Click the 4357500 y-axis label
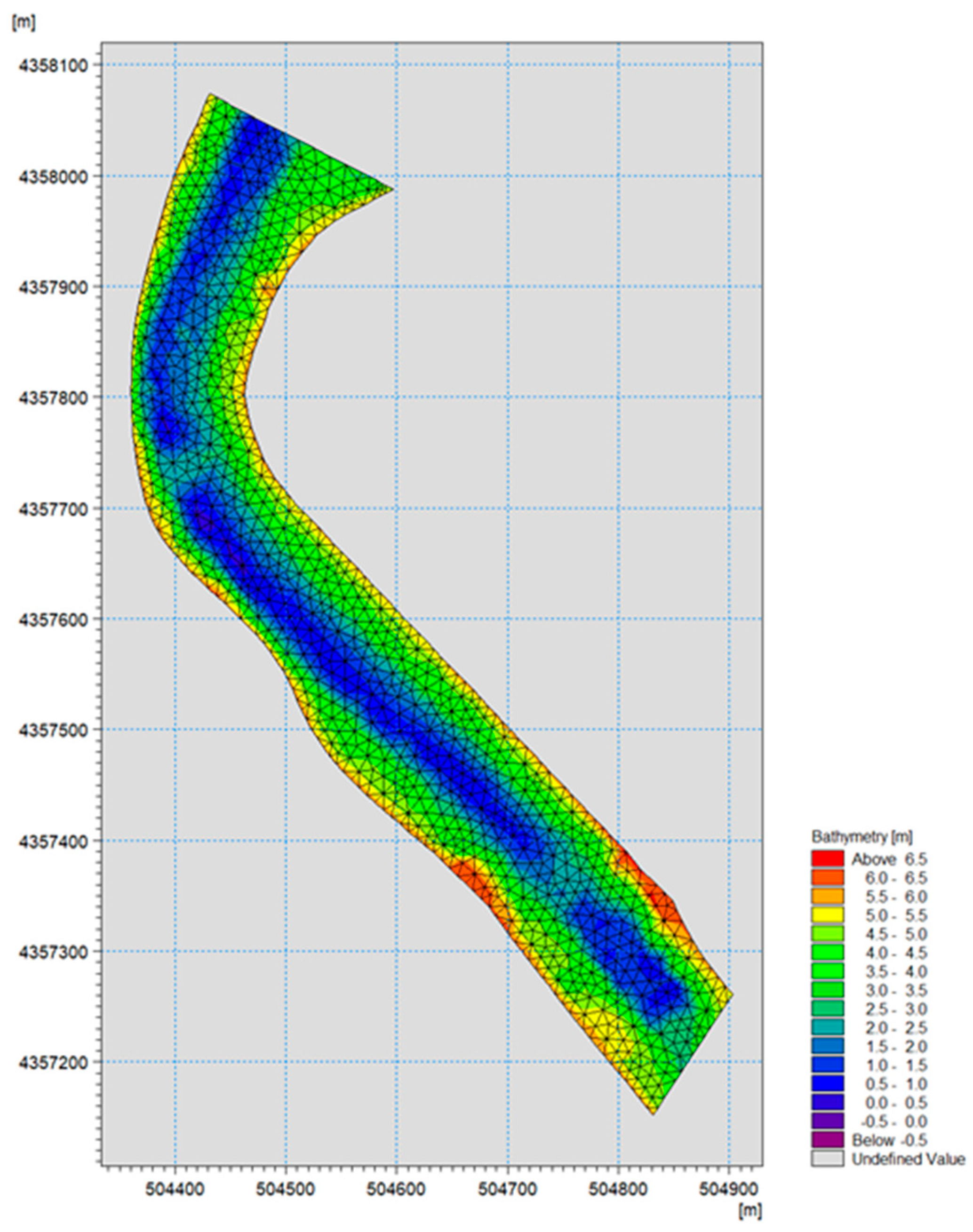 [x=54, y=730]
